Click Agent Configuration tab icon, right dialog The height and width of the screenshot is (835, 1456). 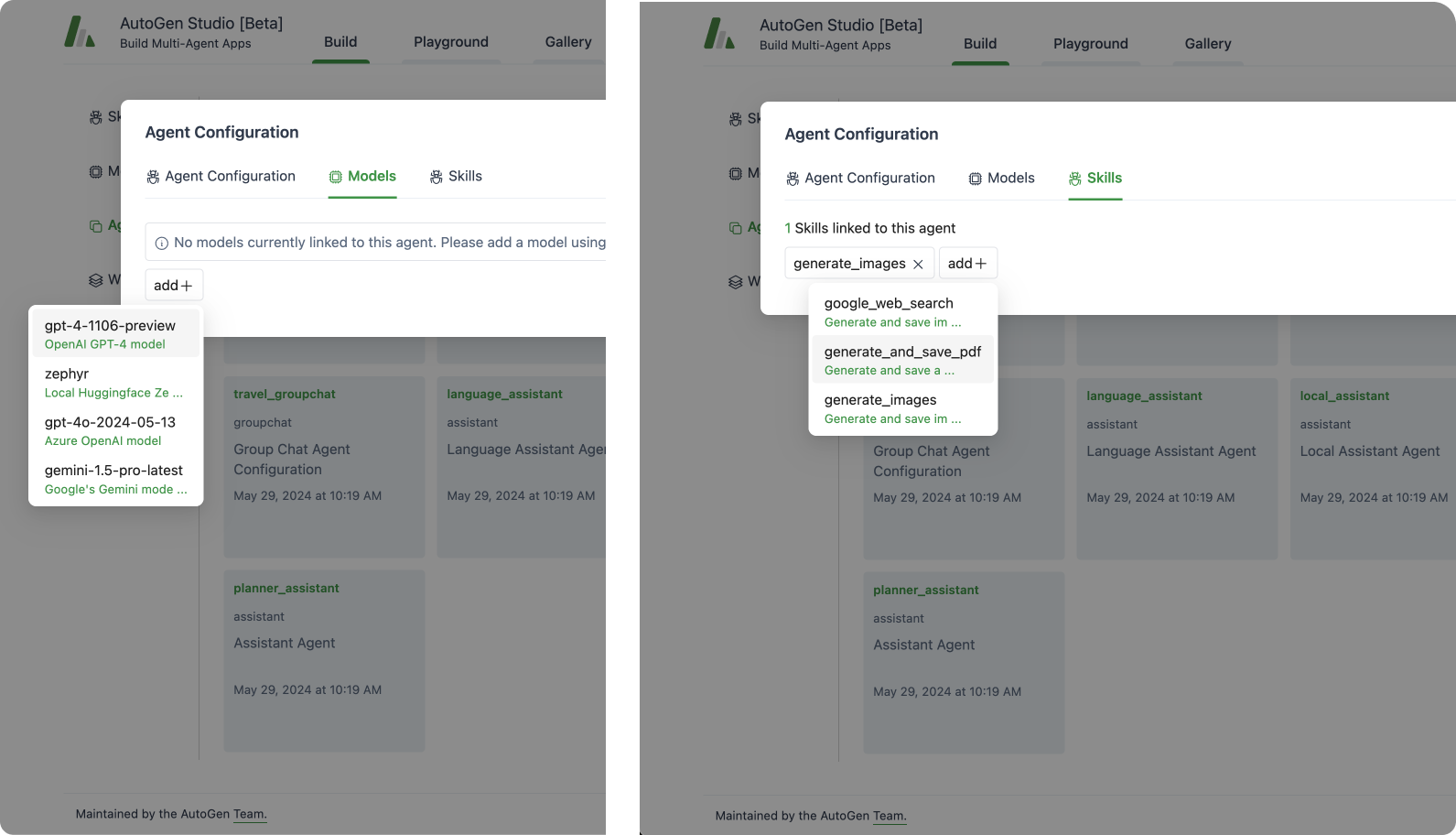pyautogui.click(x=793, y=179)
